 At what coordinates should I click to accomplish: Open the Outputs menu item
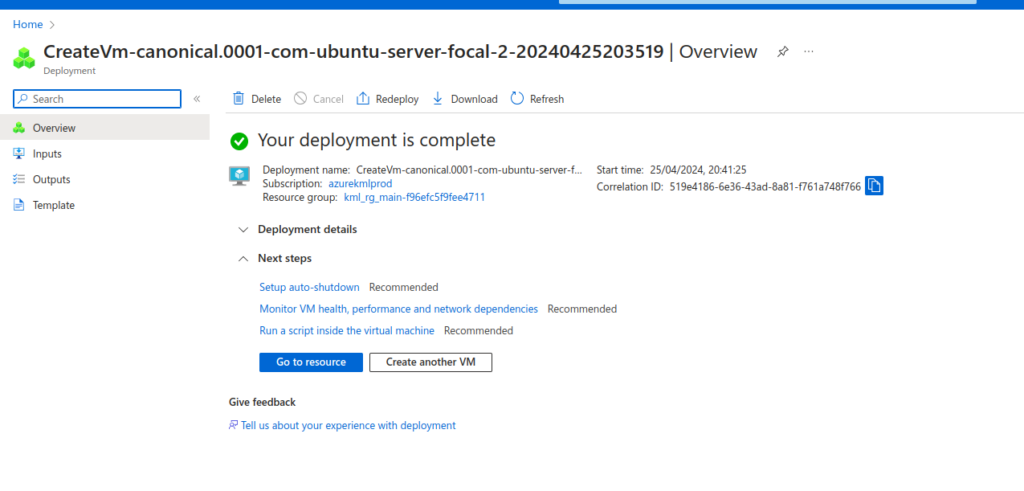[x=51, y=180]
